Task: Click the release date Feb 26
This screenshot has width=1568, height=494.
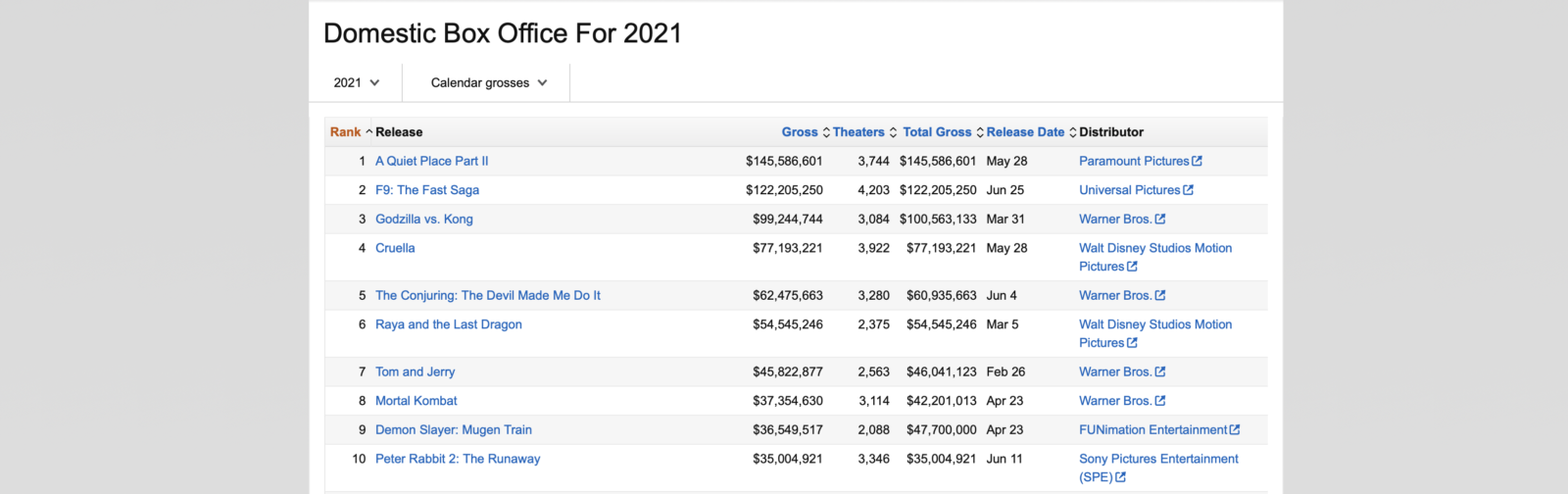Action: pos(1006,371)
